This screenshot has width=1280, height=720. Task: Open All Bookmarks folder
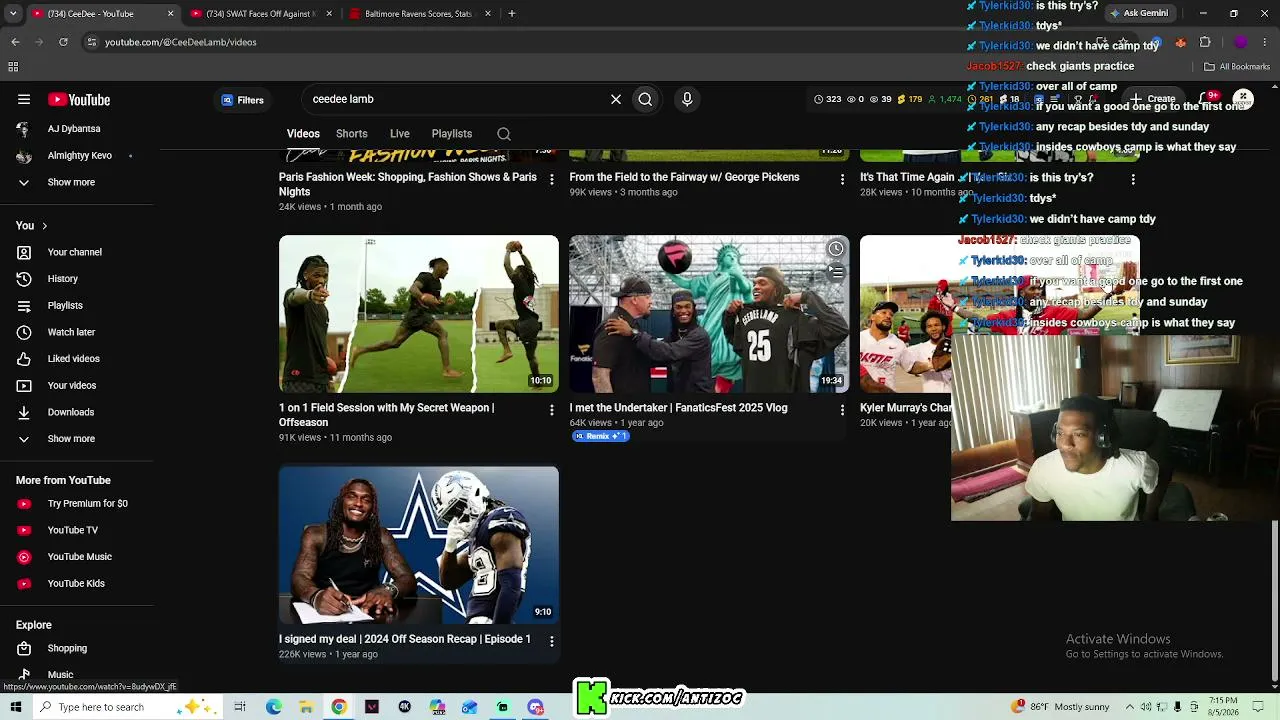pos(1237,67)
